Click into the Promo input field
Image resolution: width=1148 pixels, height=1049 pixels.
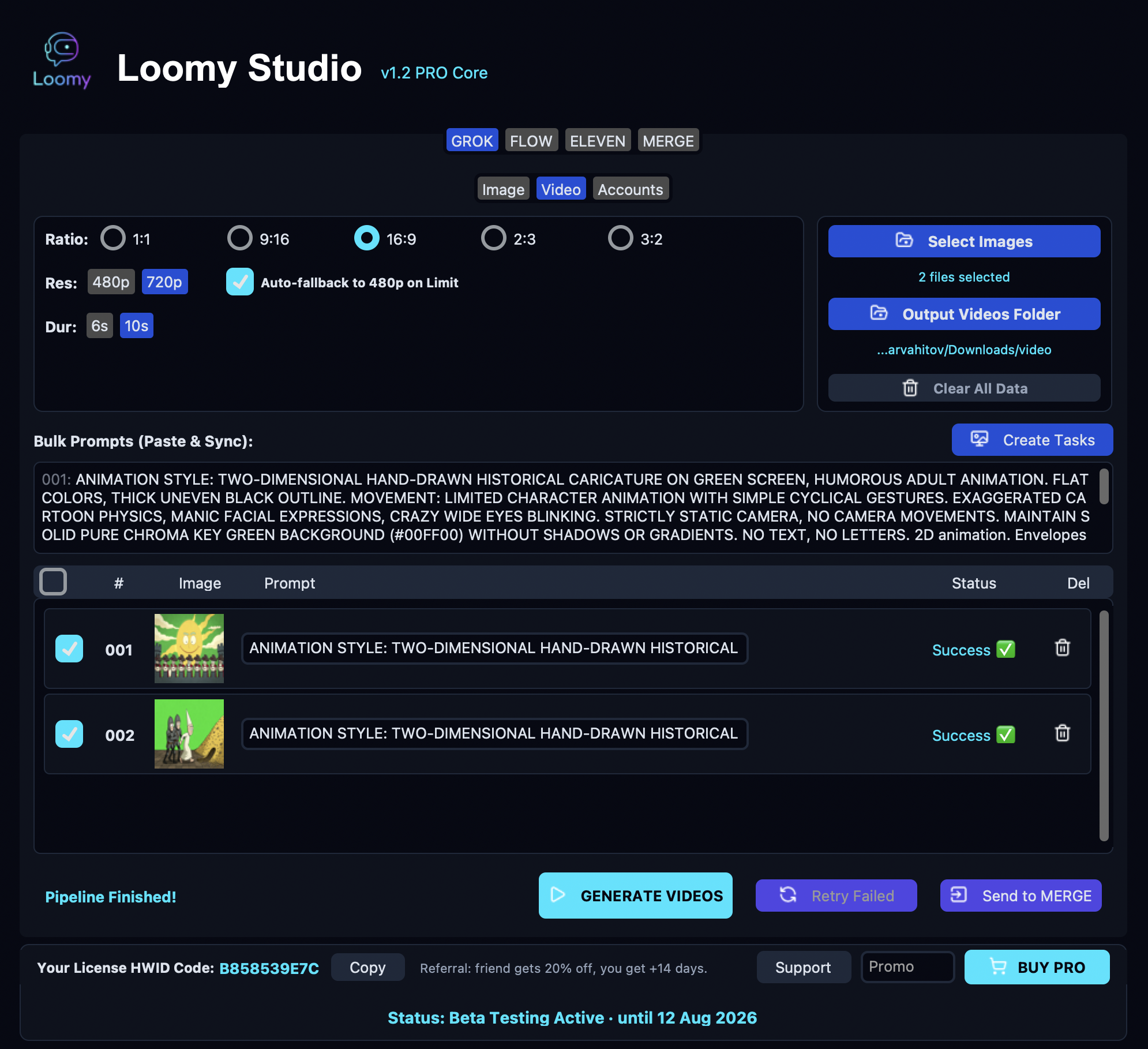tap(907, 966)
